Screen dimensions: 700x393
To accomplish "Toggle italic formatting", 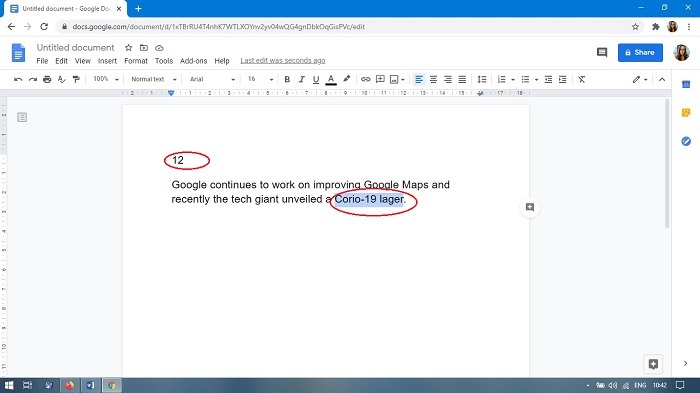I will click(x=302, y=79).
